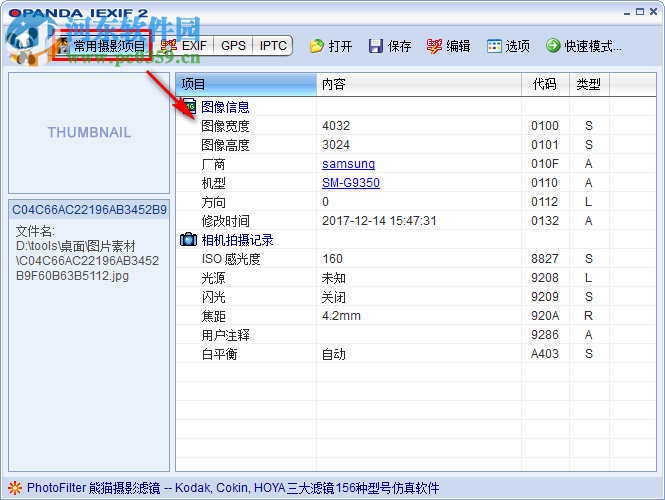665x500 pixels.
Task: Select the 光源 row
Action: [x=416, y=278]
